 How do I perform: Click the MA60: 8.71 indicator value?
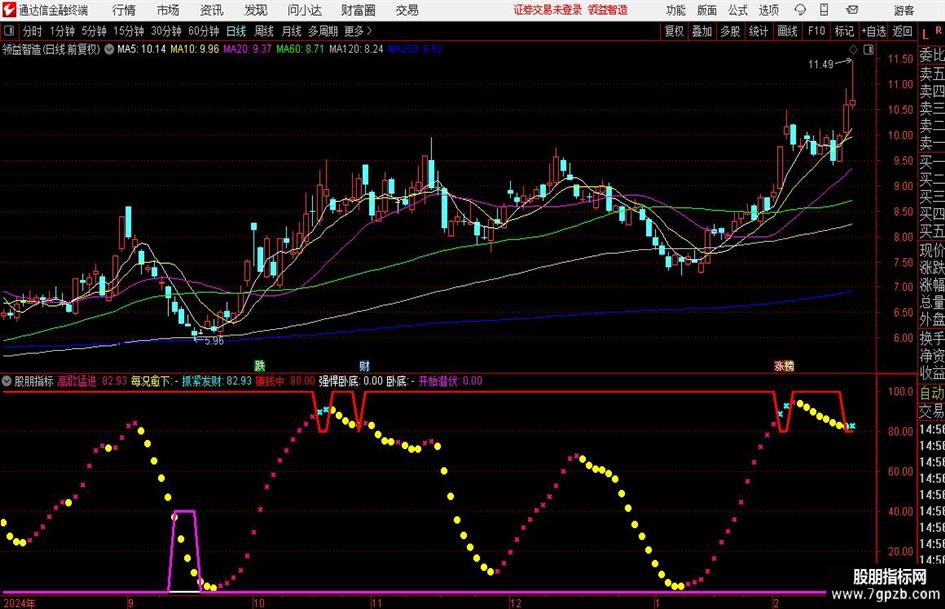300,49
